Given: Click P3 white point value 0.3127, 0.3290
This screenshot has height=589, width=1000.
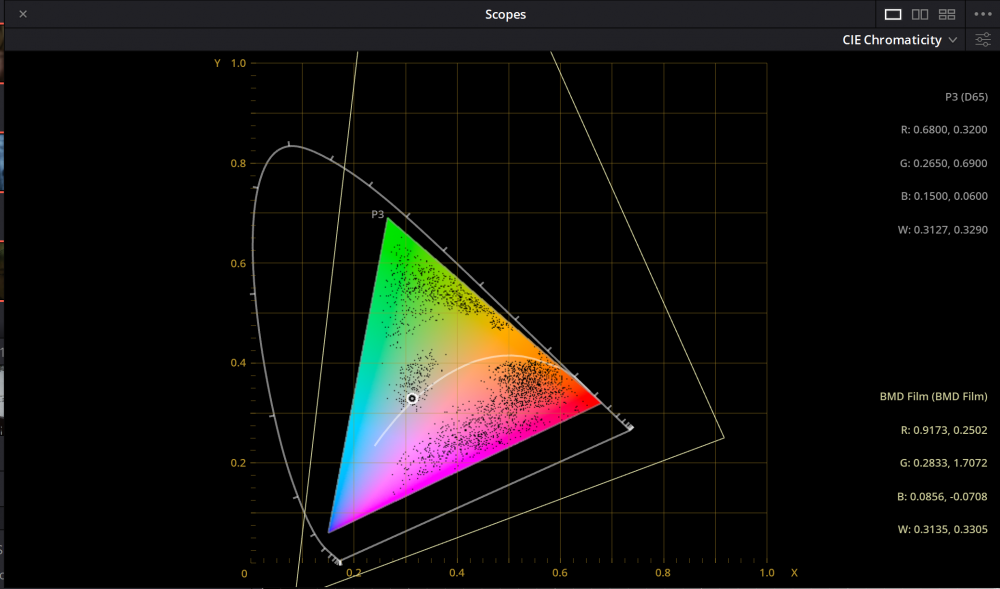Looking at the screenshot, I should tap(944, 230).
